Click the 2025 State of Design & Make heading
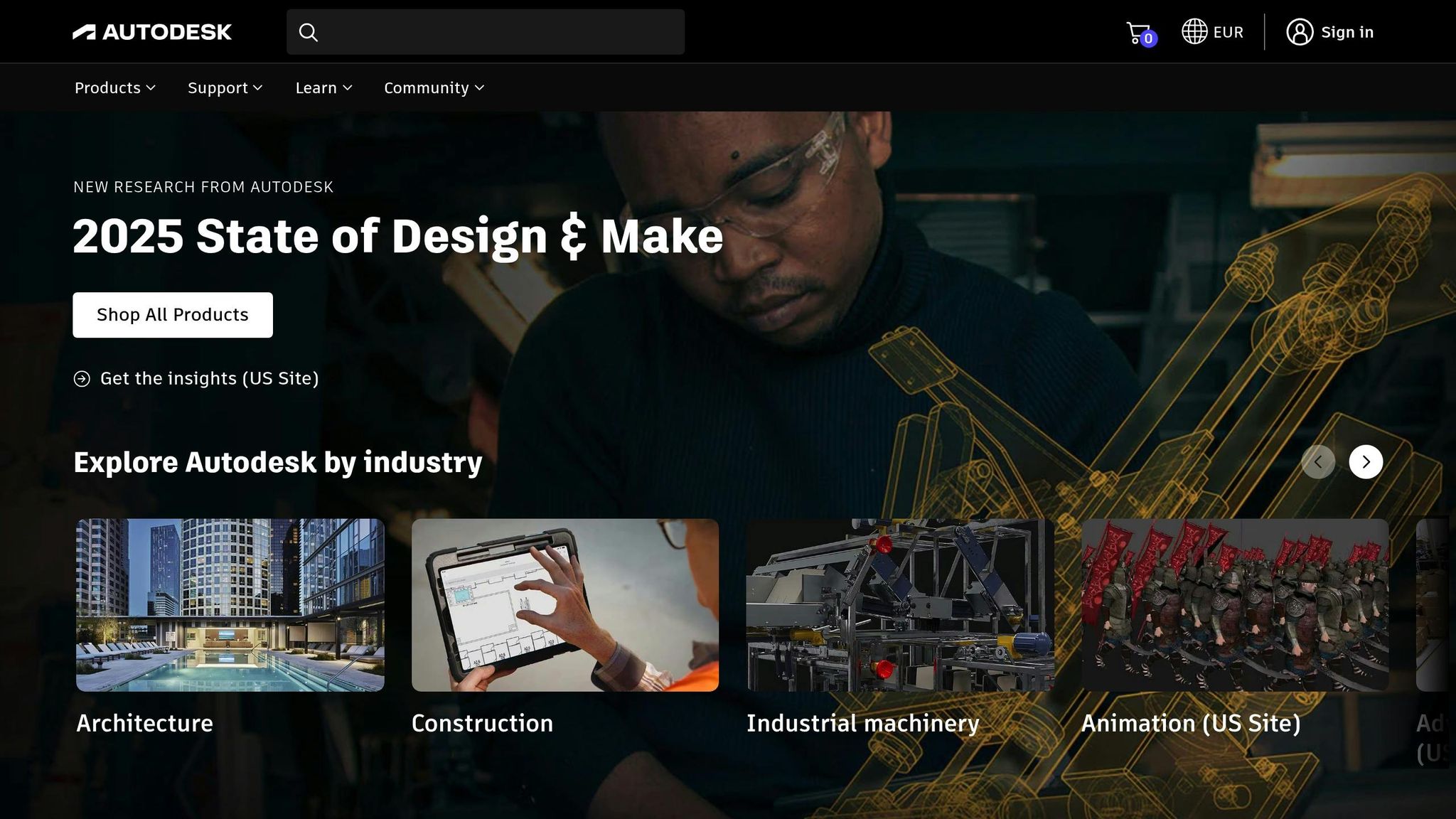The width and height of the screenshot is (1456, 819). pos(398,236)
